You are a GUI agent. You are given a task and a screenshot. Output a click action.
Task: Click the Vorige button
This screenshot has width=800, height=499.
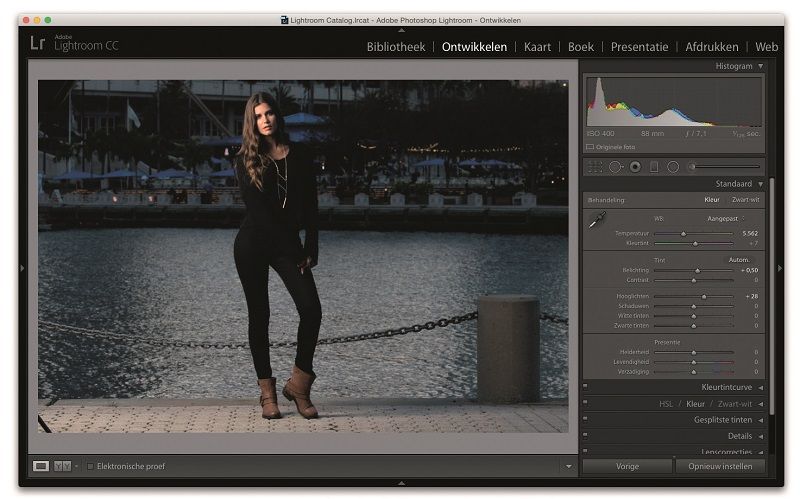pyautogui.click(x=627, y=466)
